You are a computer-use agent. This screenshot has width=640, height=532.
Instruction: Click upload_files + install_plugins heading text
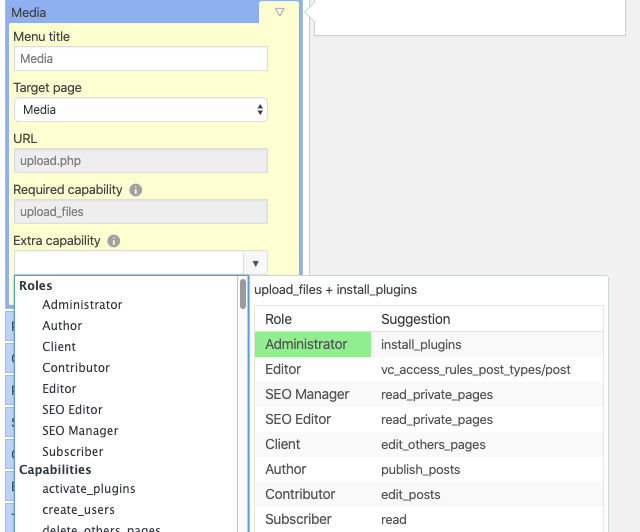coord(336,289)
